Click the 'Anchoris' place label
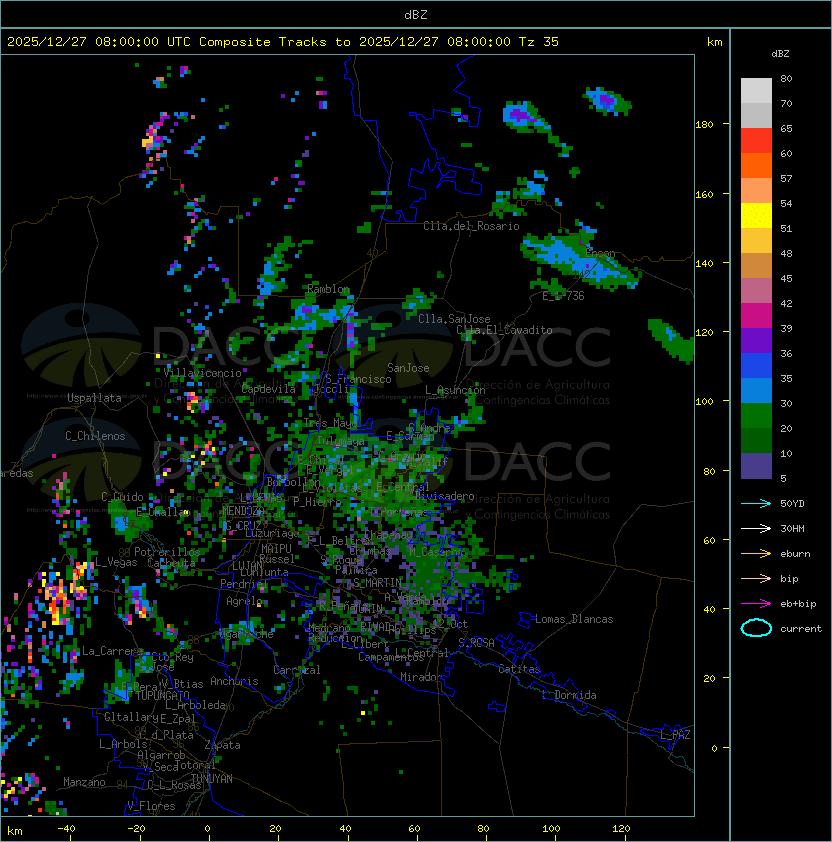This screenshot has width=832, height=842. (234, 681)
